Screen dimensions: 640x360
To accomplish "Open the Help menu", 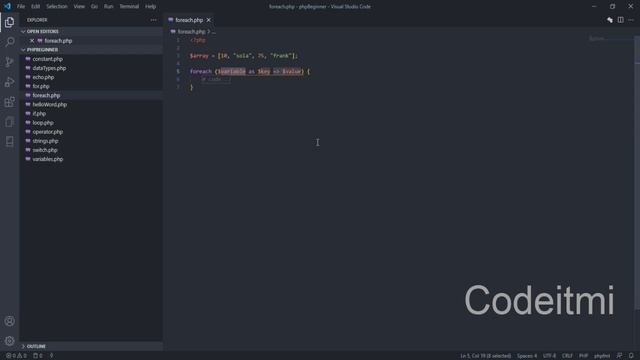I will [x=151, y=7].
